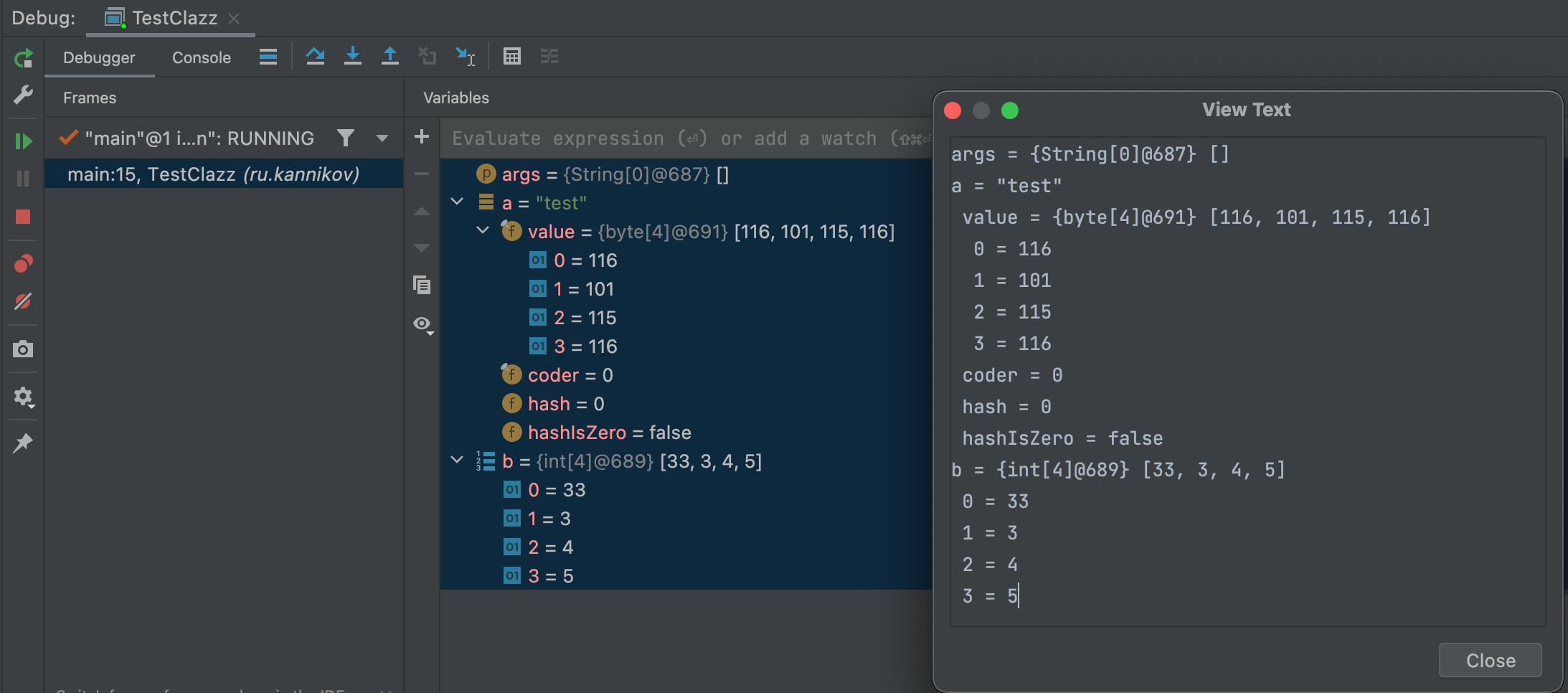This screenshot has height=693, width=1568.
Task: Stop debugging with red square icon
Action: (x=23, y=217)
